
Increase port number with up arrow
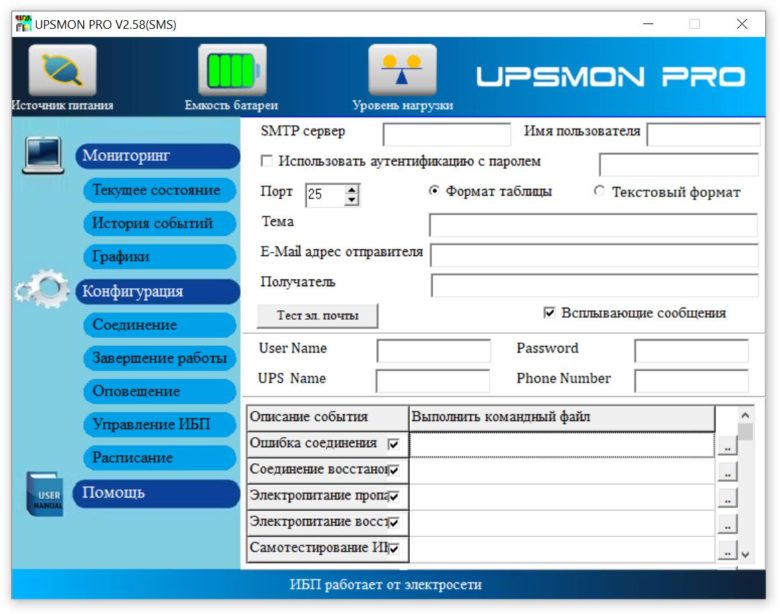point(352,190)
